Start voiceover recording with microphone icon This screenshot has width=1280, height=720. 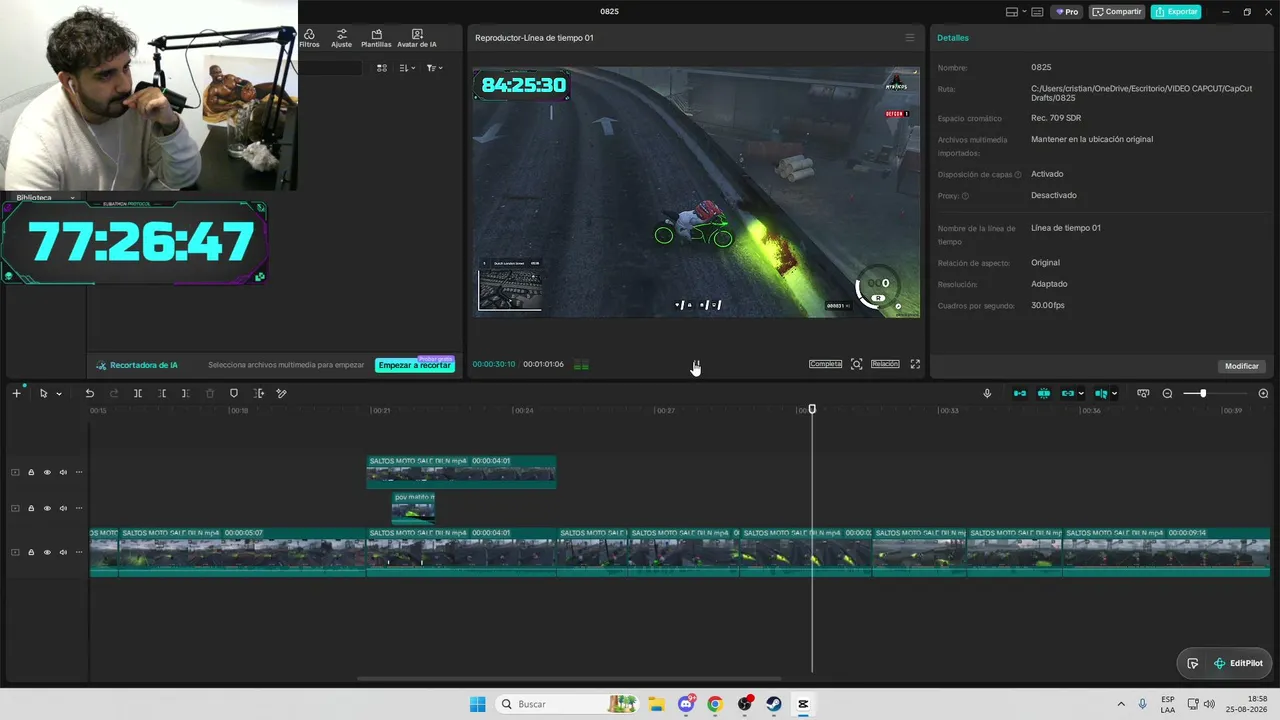987,393
